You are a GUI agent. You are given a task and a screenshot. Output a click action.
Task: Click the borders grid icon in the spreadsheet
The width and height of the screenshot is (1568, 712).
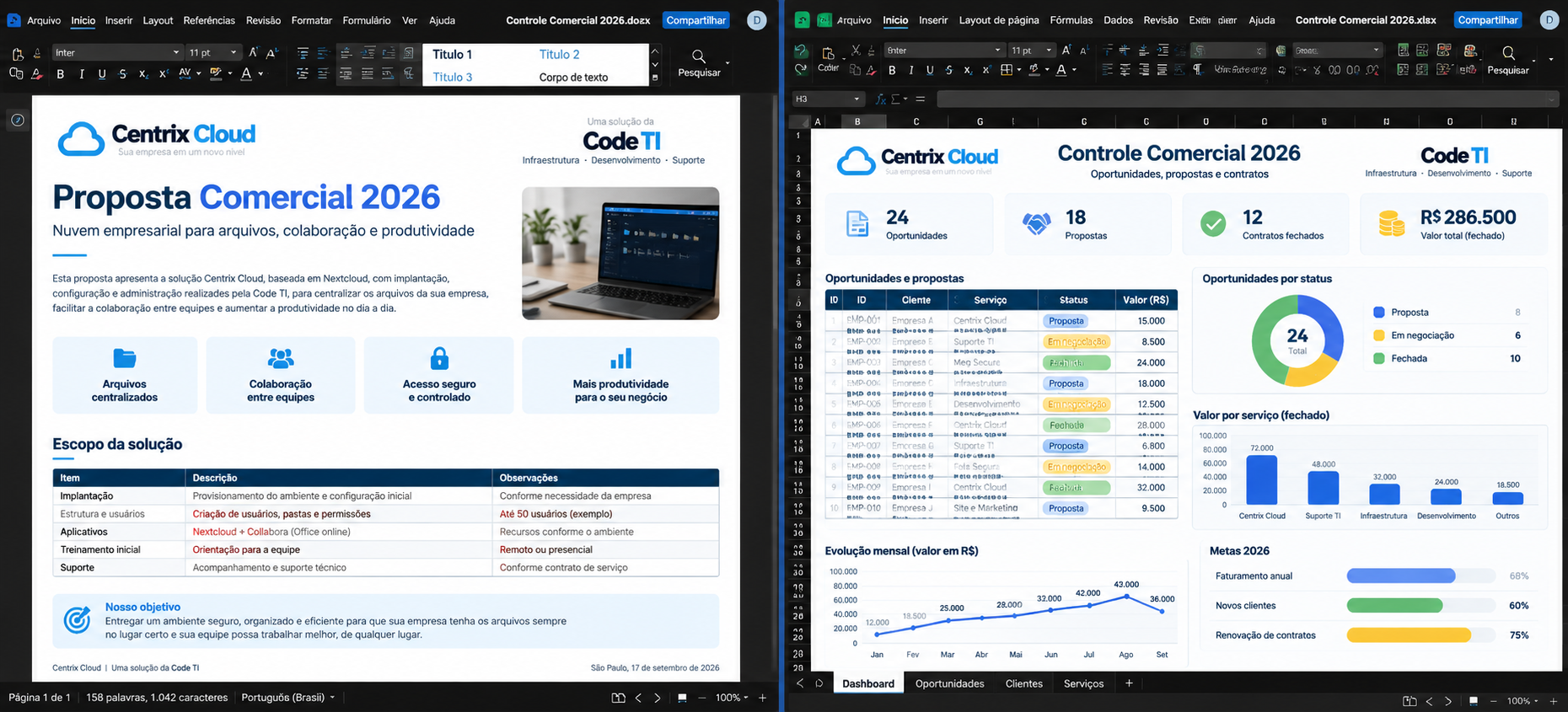pos(1006,70)
